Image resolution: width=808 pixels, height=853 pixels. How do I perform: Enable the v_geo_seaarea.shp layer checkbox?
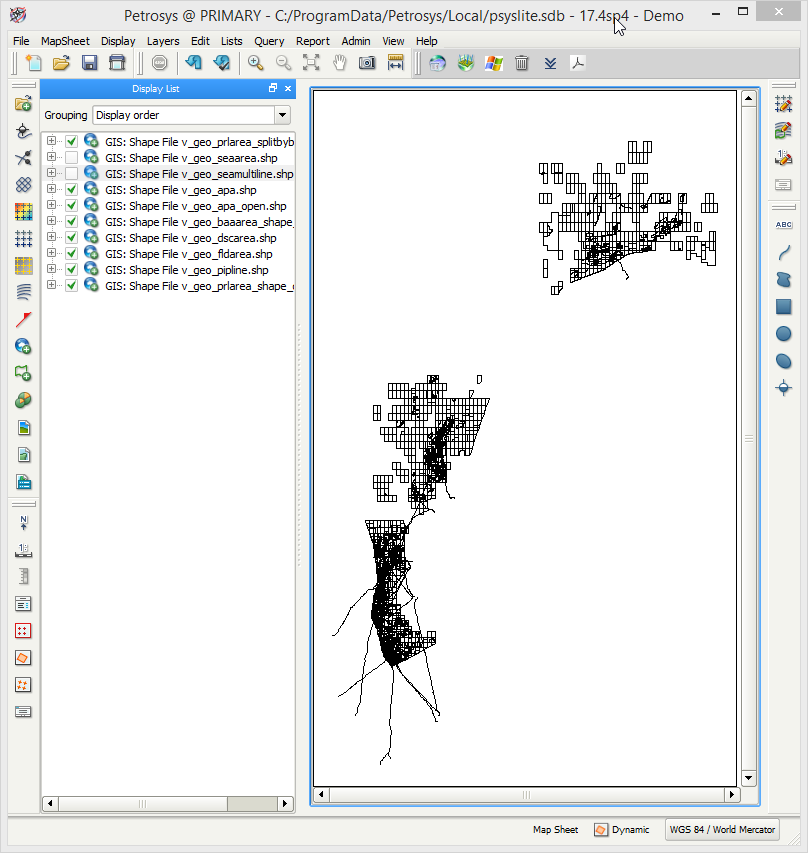click(71, 158)
